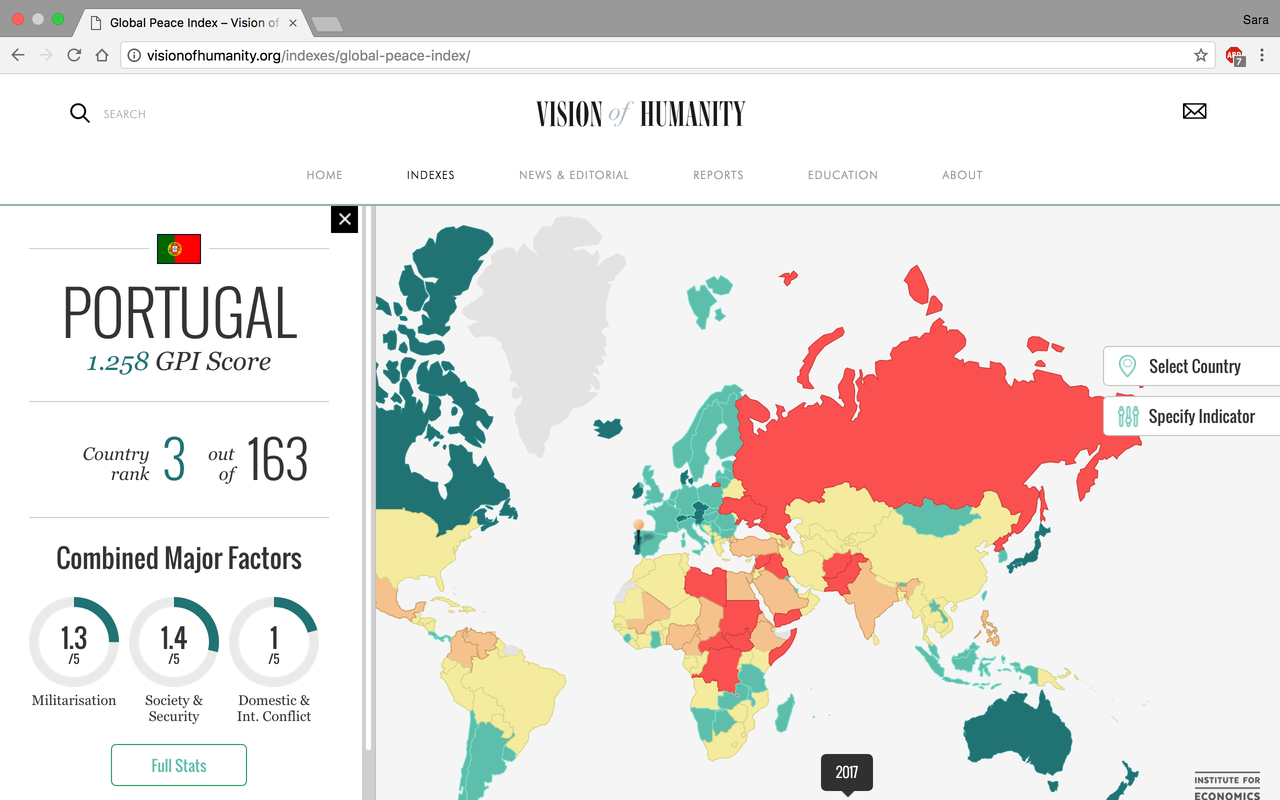Bookmark page with star icon
This screenshot has width=1280, height=800.
click(1201, 55)
